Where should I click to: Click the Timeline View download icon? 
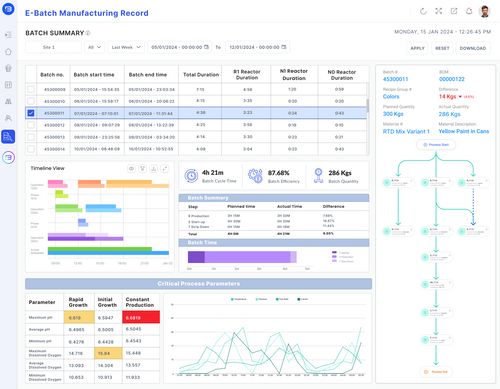tap(153, 169)
